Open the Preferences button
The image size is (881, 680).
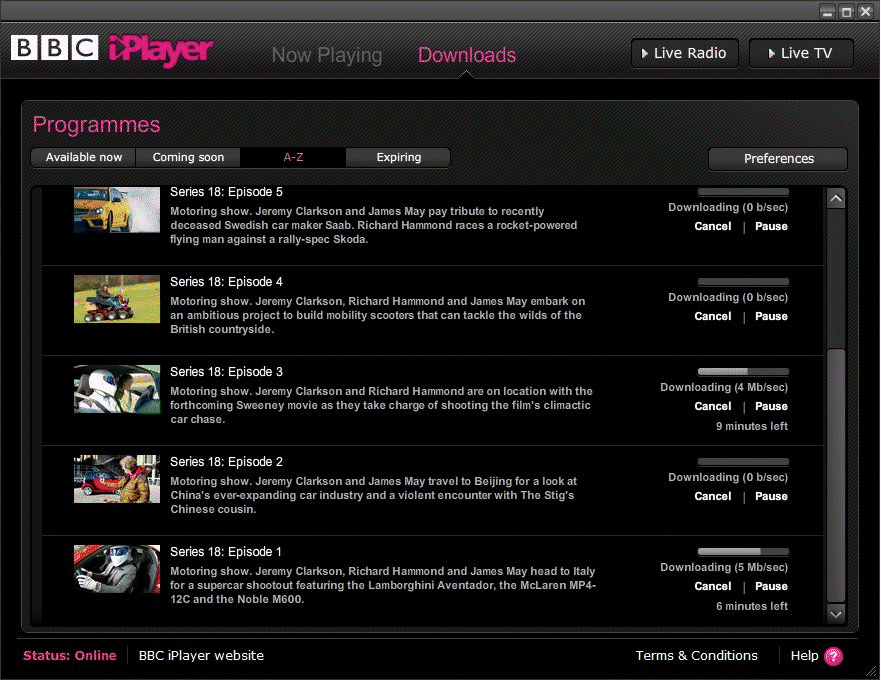(778, 159)
